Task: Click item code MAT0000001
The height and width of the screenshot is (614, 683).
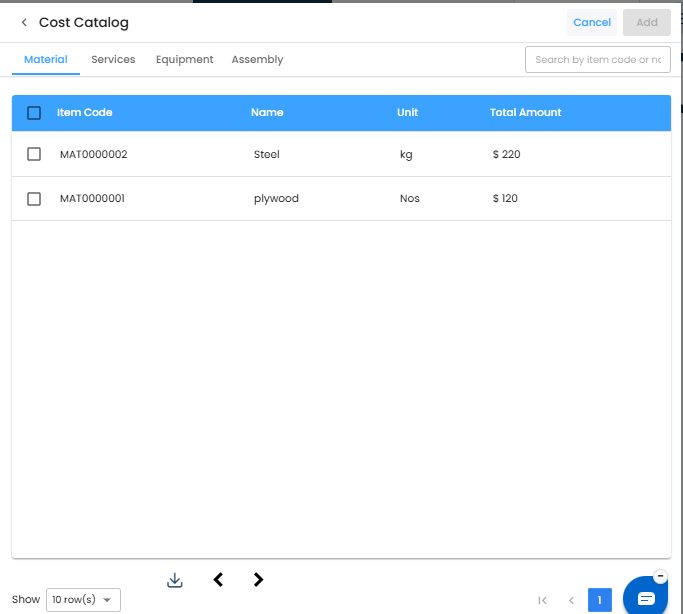Action: click(x=92, y=199)
